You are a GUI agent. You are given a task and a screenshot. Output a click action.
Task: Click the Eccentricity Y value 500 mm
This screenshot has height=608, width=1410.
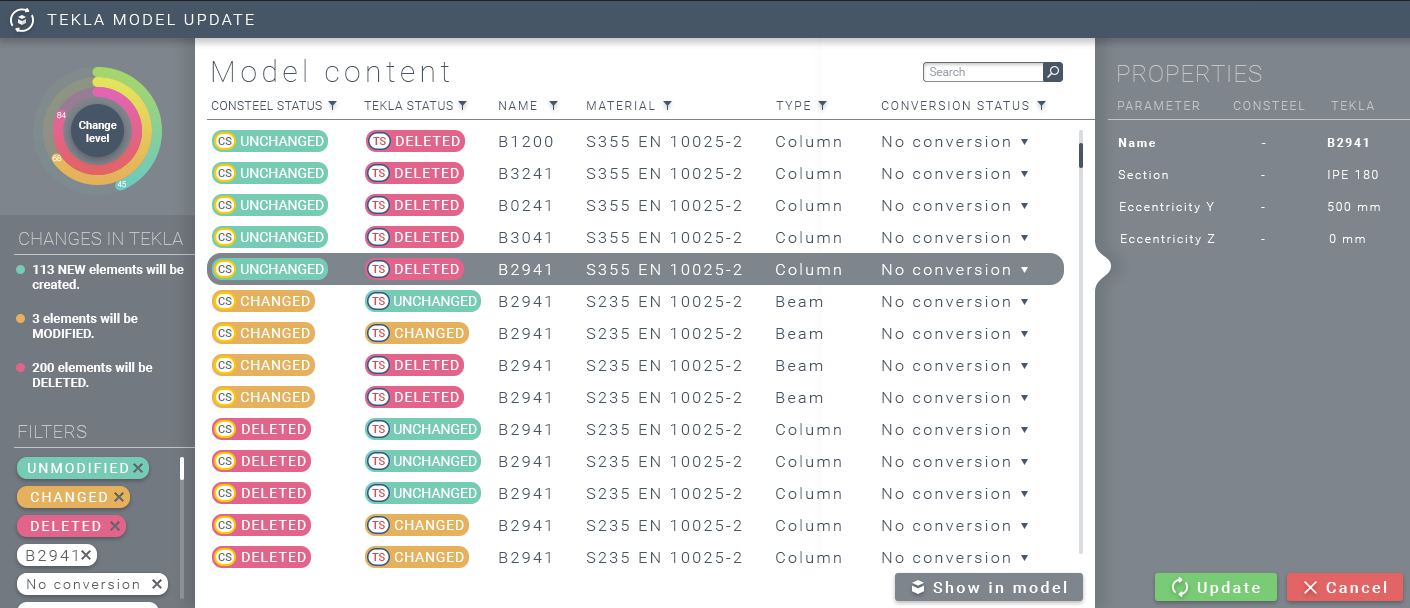coord(1355,207)
